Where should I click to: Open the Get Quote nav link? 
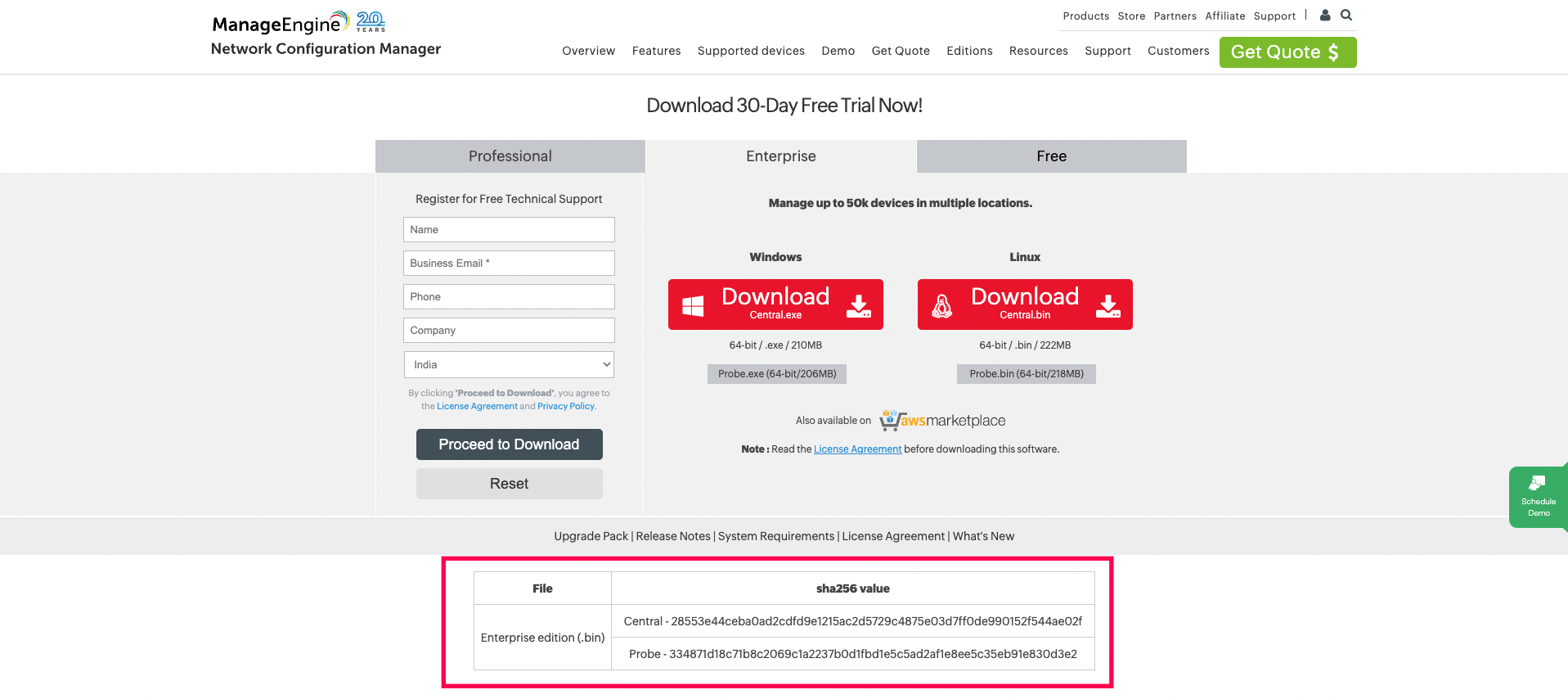coord(901,51)
